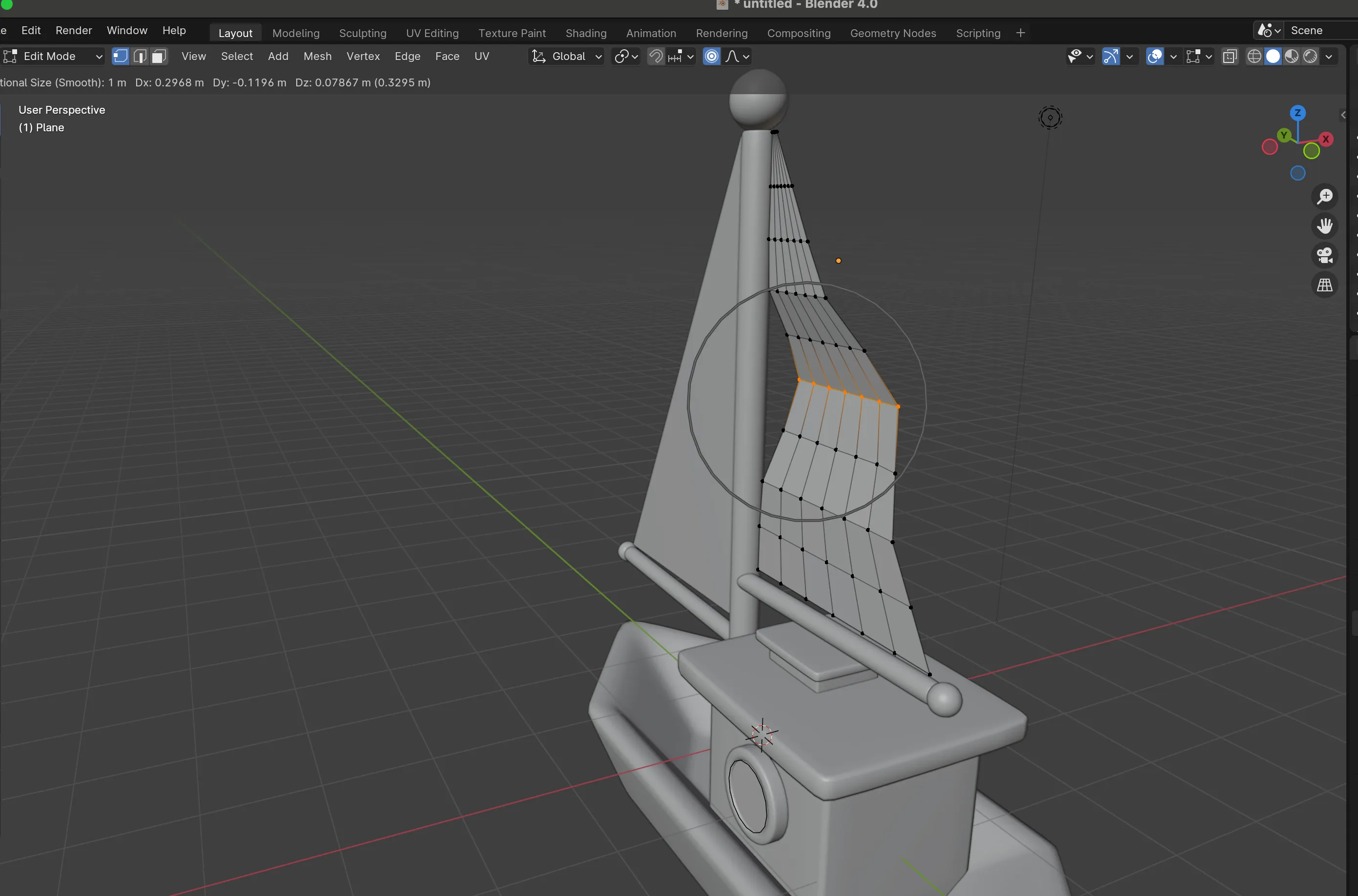Viewport: 1358px width, 896px height.
Task: Open the overlays options dropdown arrow
Action: (1173, 56)
